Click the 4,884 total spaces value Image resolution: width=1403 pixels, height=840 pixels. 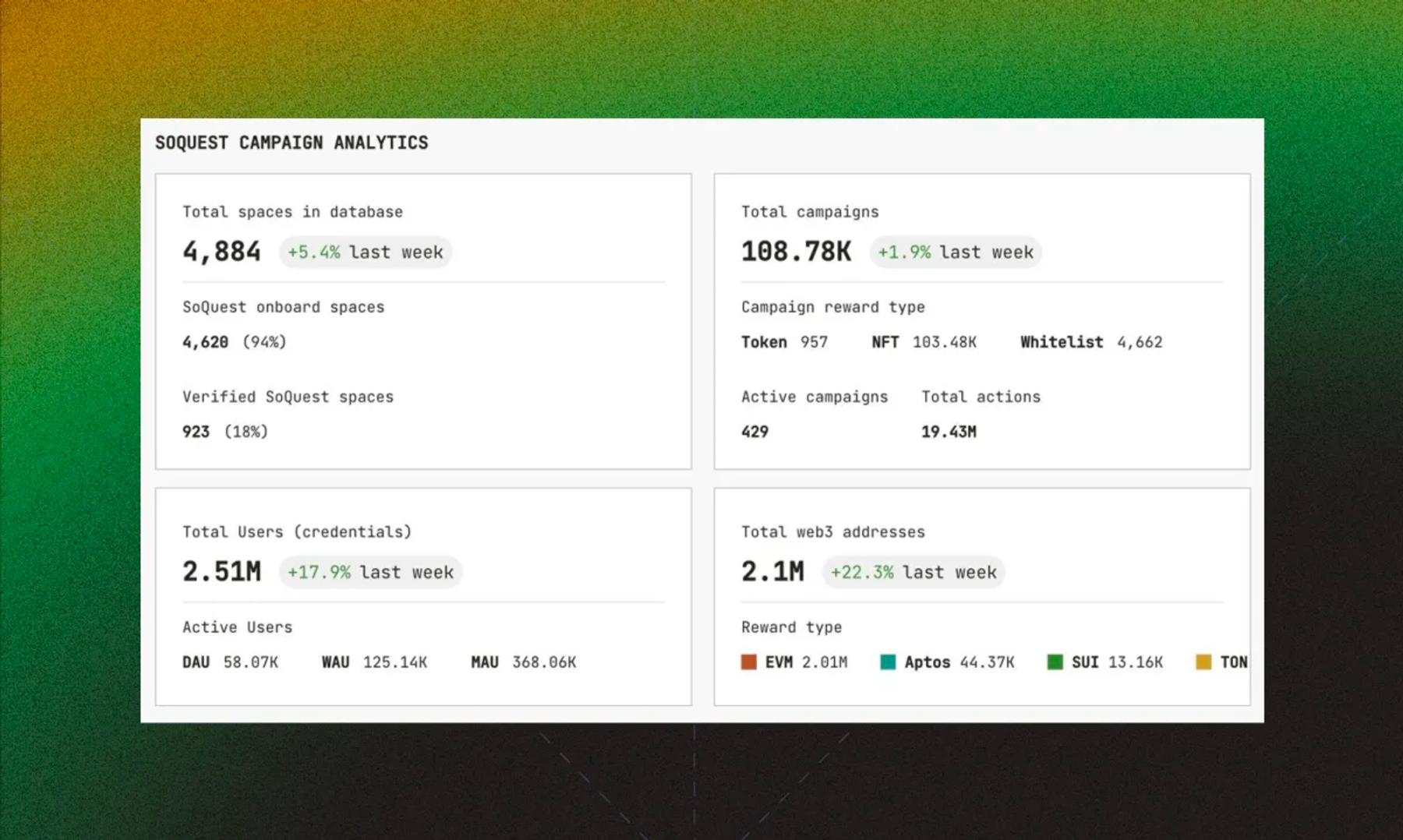[221, 252]
